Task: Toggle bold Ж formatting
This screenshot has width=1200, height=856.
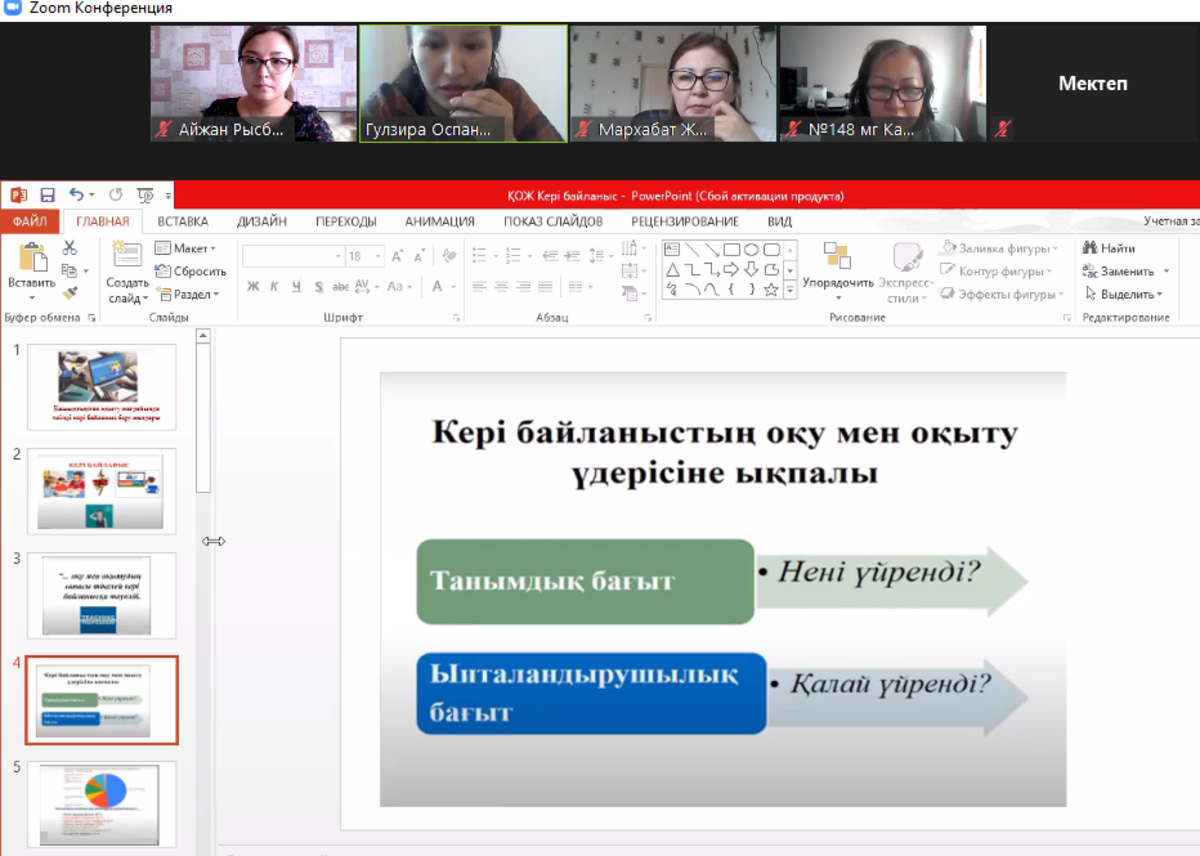Action: (253, 287)
